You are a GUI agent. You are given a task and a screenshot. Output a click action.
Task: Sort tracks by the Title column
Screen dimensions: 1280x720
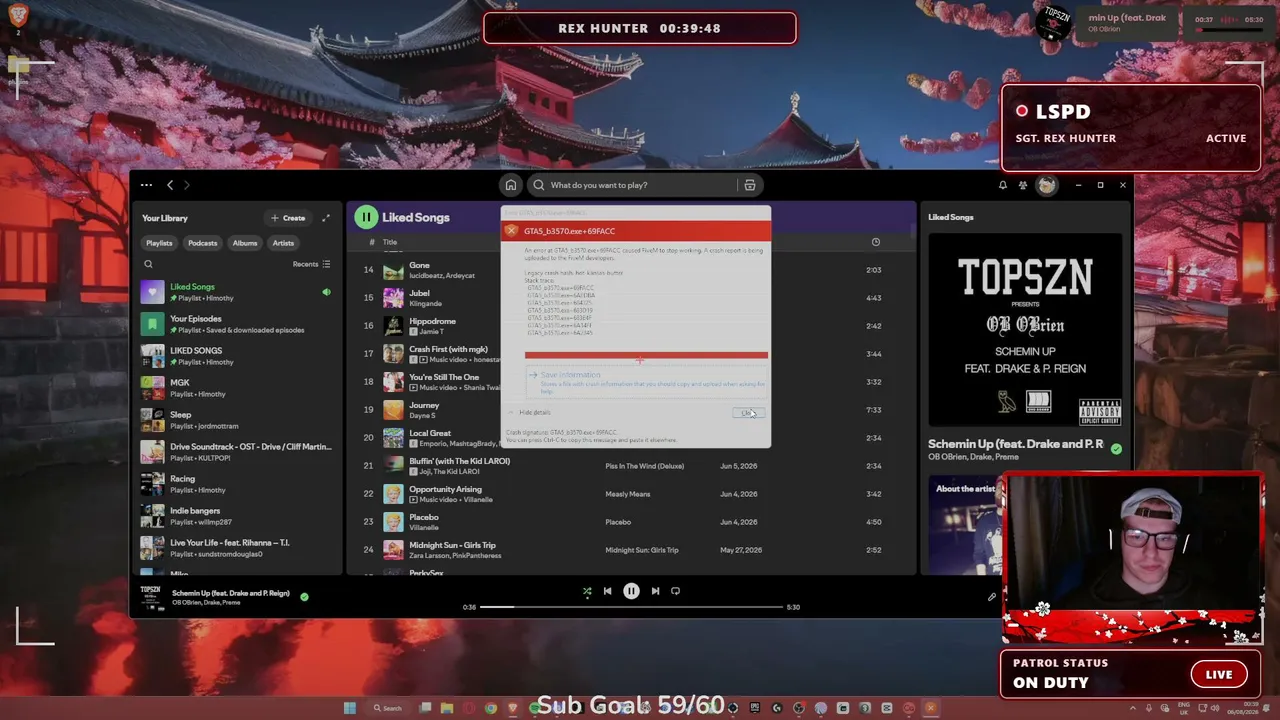(390, 242)
